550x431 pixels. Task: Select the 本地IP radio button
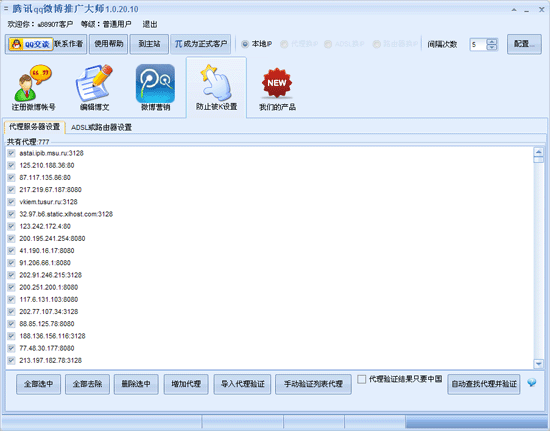(x=245, y=44)
